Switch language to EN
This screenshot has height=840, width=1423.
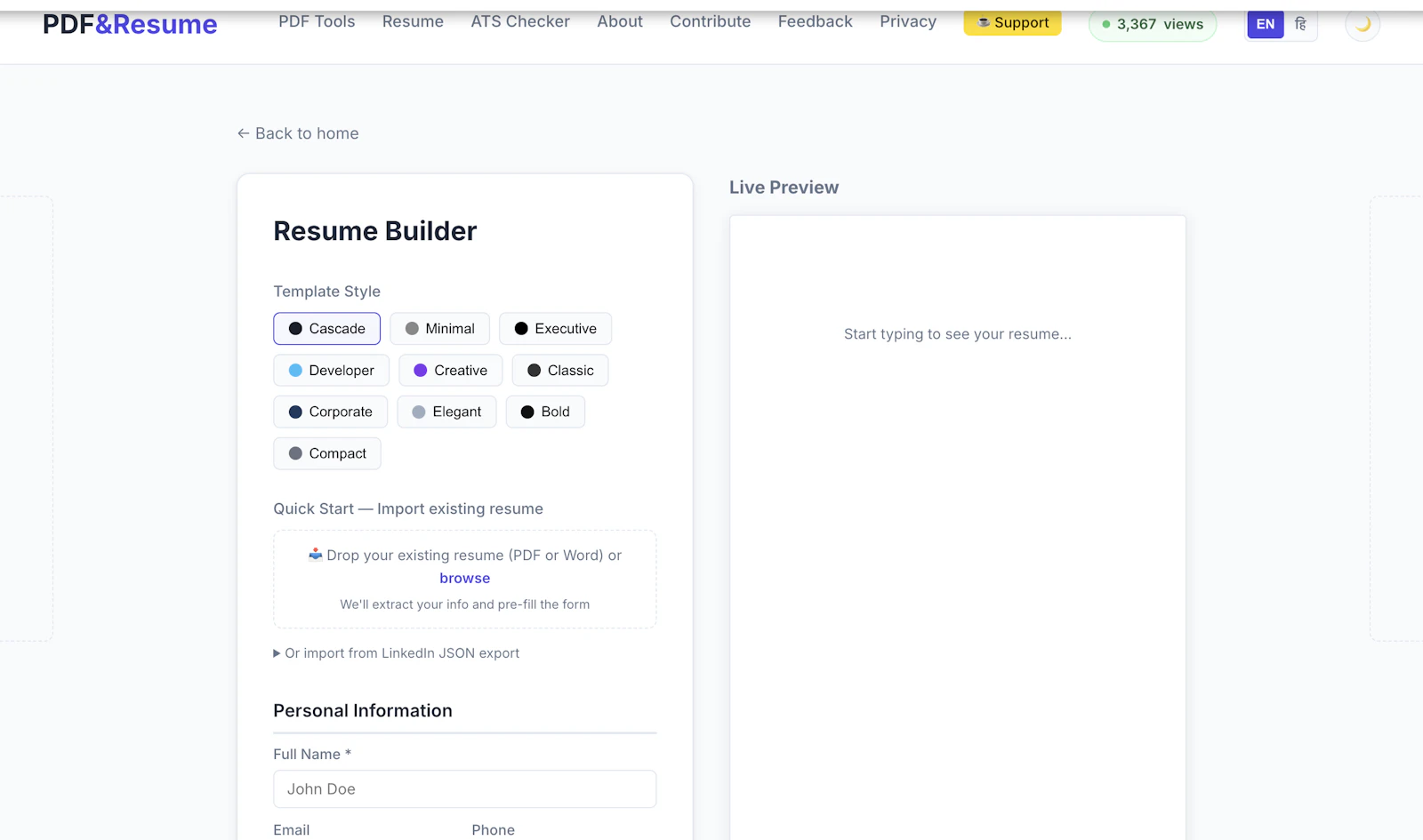1266,24
